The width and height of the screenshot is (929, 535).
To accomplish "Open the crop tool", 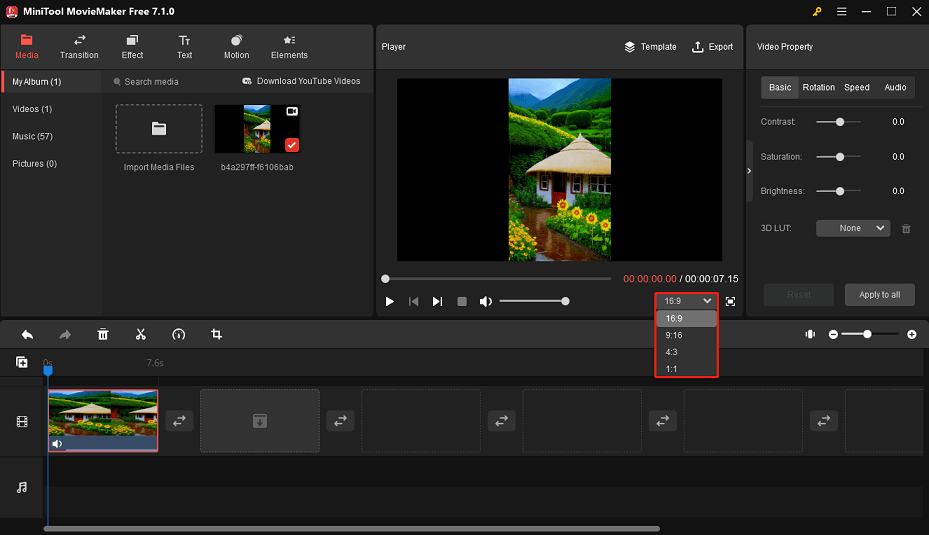I will (x=216, y=335).
